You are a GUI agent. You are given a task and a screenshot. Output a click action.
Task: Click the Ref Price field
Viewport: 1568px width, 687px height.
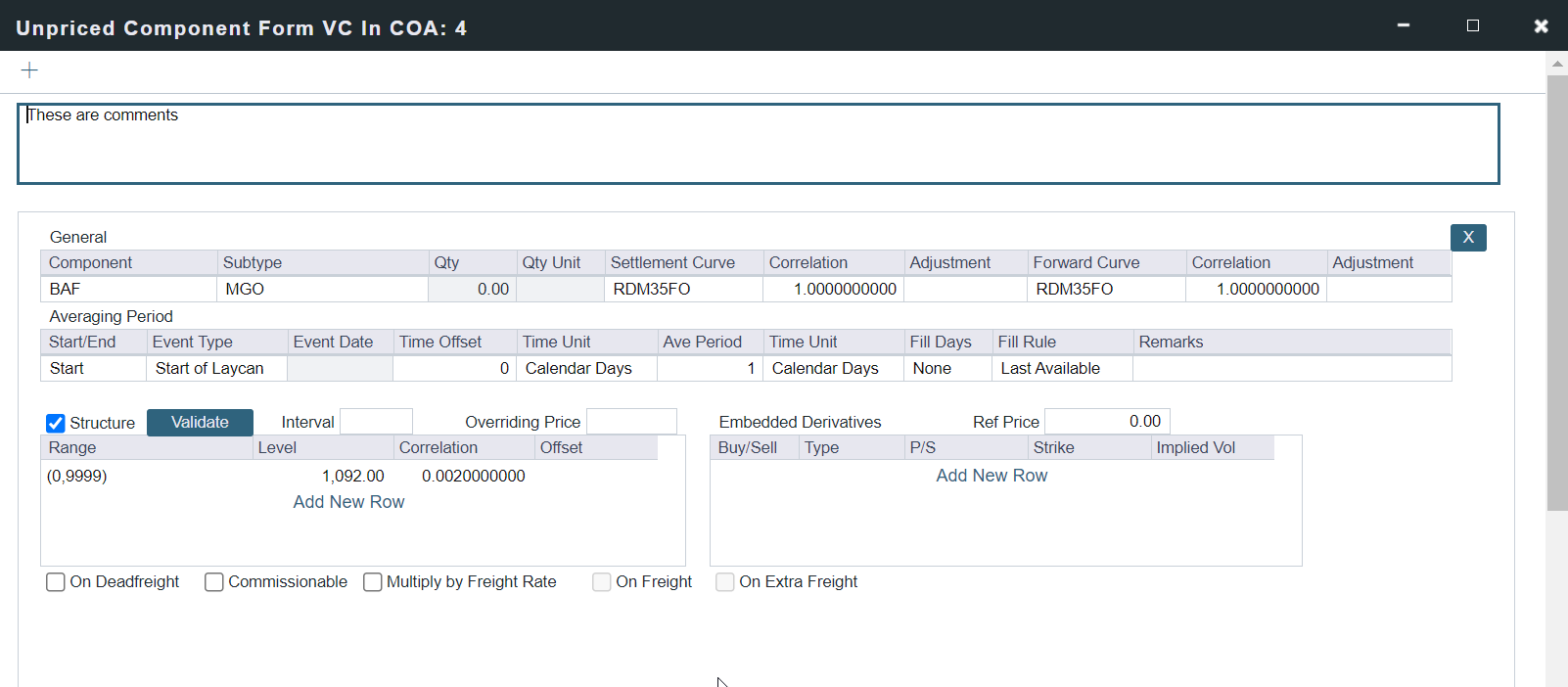(1106, 422)
